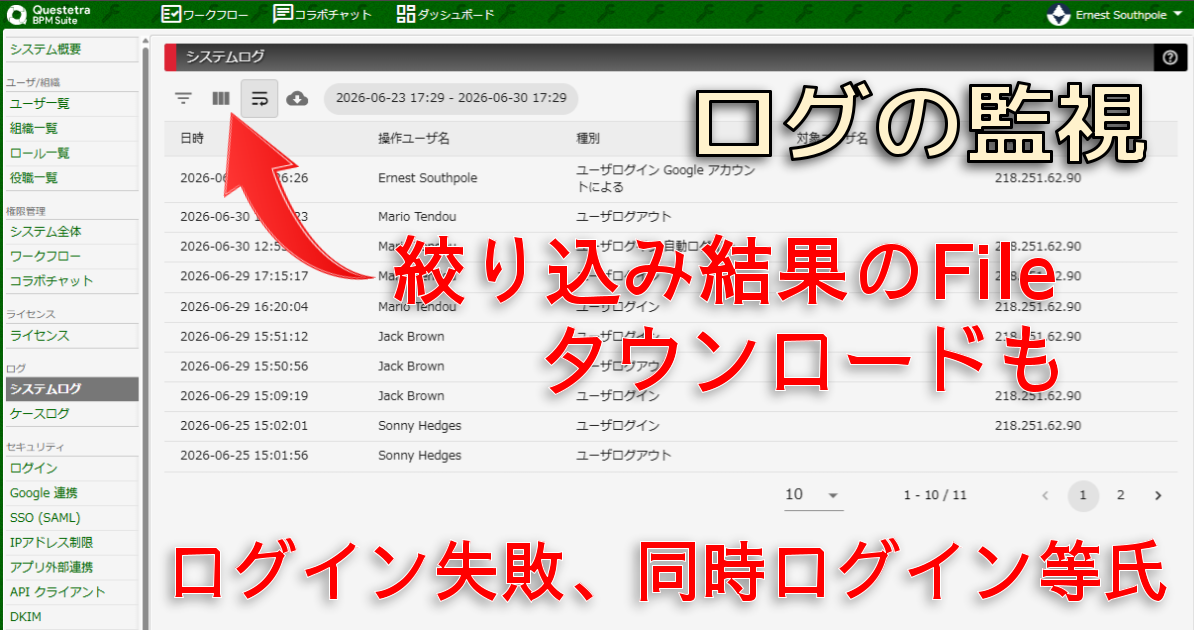Open the filter icon in log toolbar
Screen dimensions: 1200x630
coord(183,98)
